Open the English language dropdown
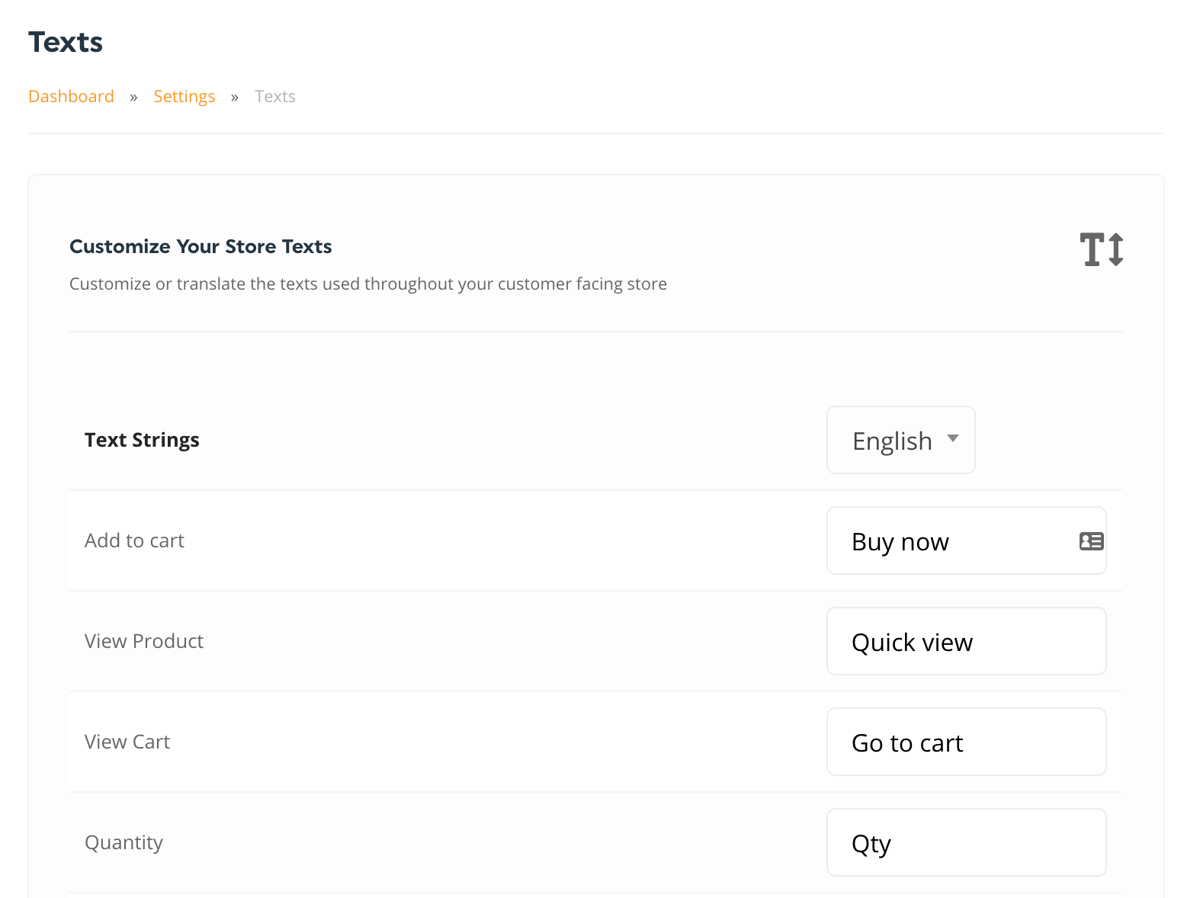The width and height of the screenshot is (1200, 898). click(x=901, y=440)
